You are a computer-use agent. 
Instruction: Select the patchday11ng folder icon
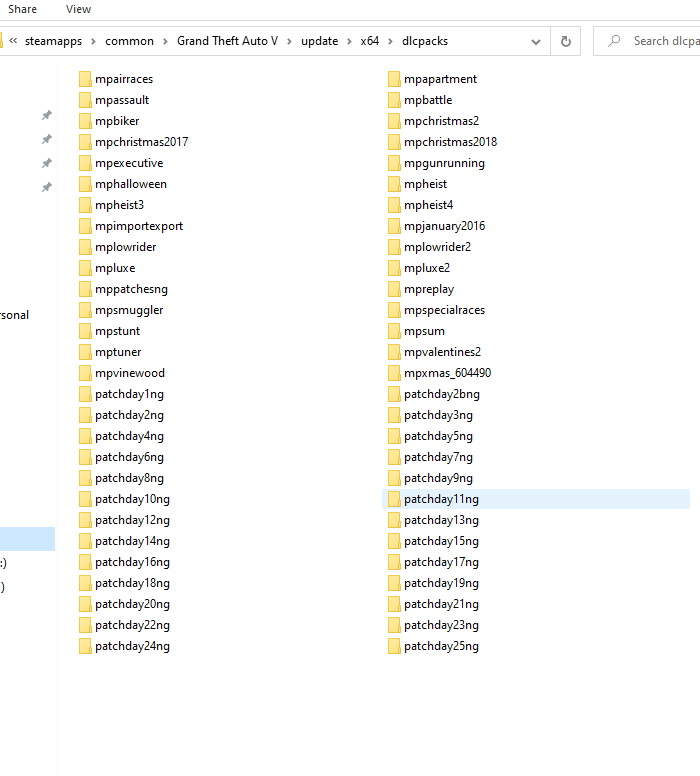pyautogui.click(x=394, y=499)
